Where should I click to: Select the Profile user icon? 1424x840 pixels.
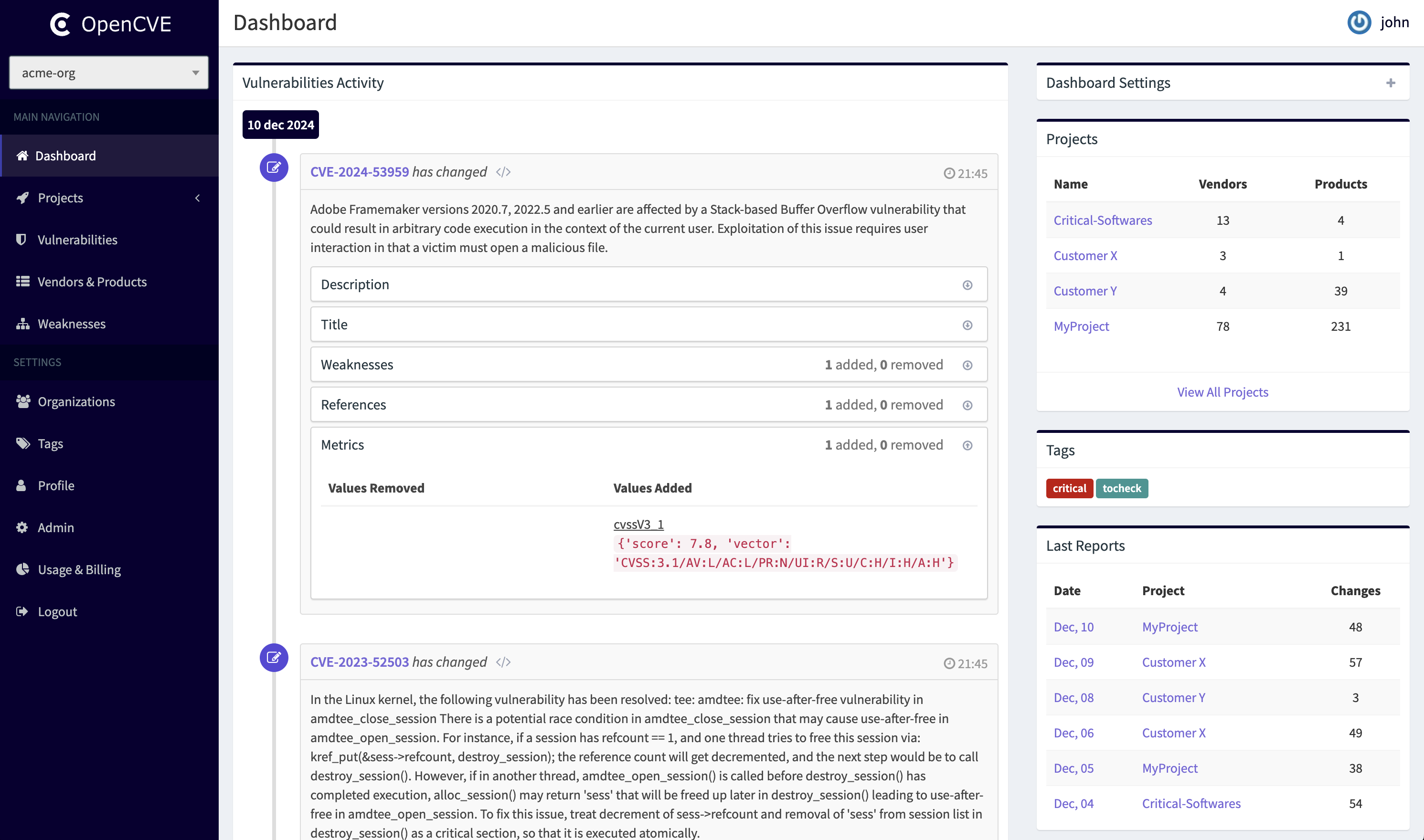(x=21, y=485)
